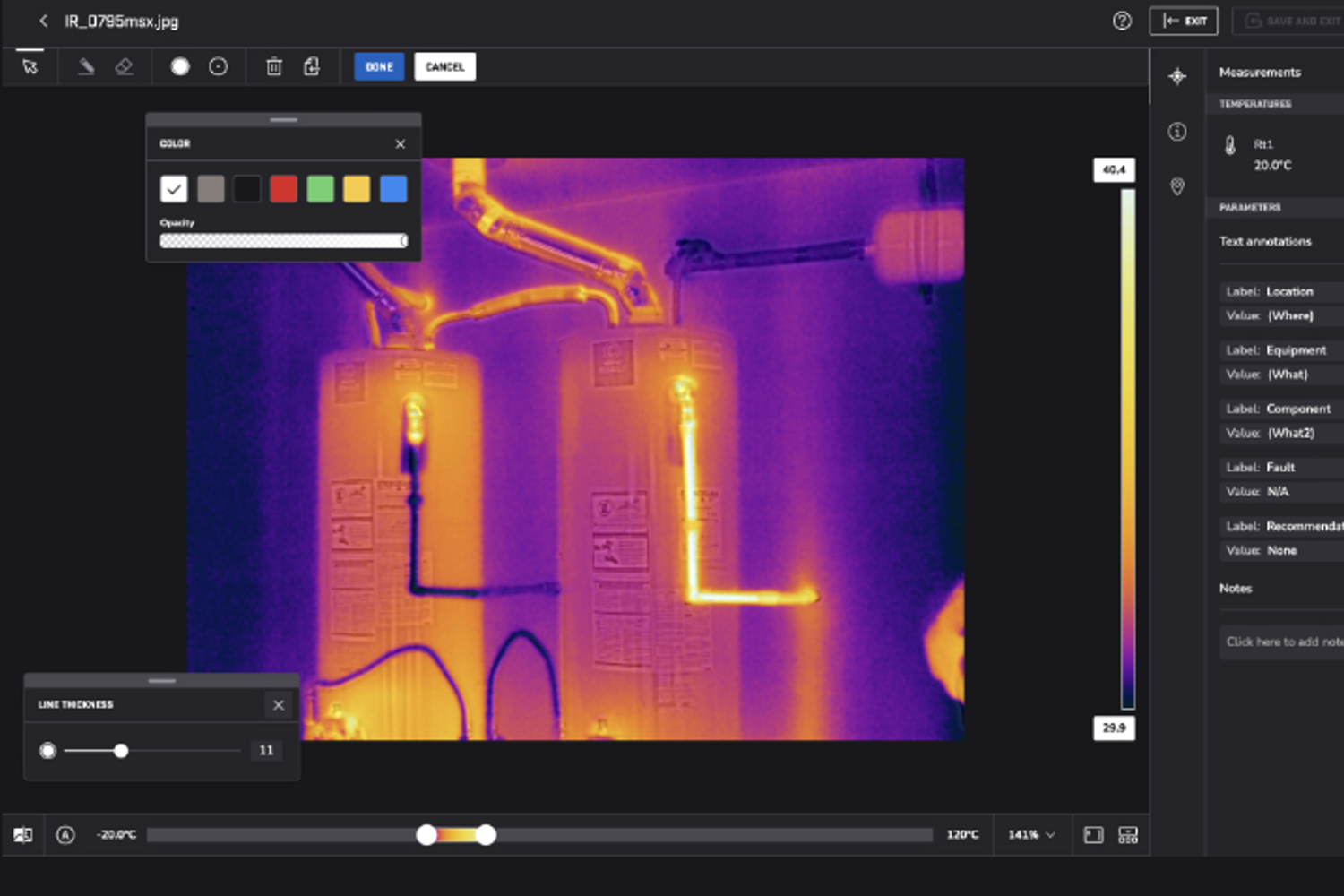Open the line thickness circle tool
The width and height of the screenshot is (1344, 896).
tap(218, 67)
